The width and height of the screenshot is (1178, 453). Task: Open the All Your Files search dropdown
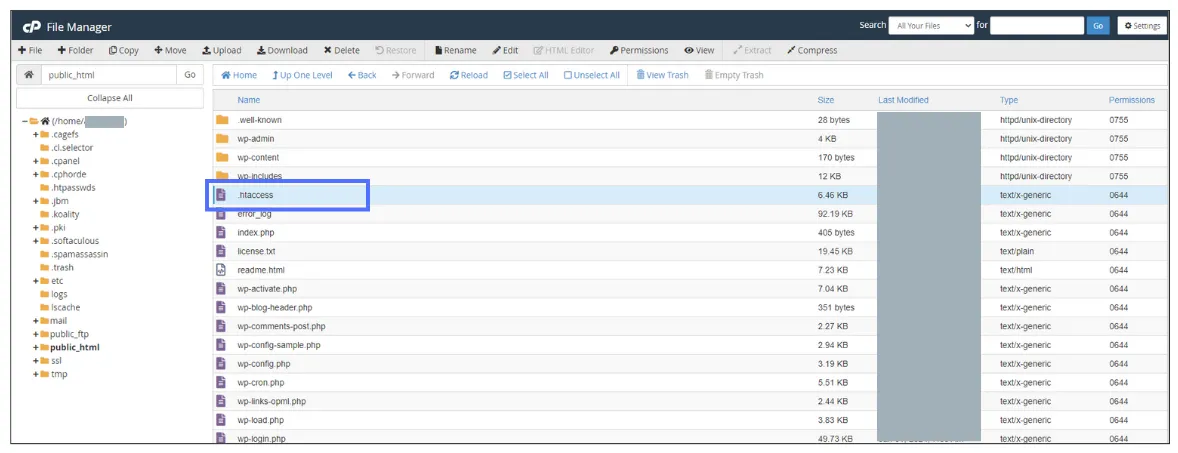[931, 26]
